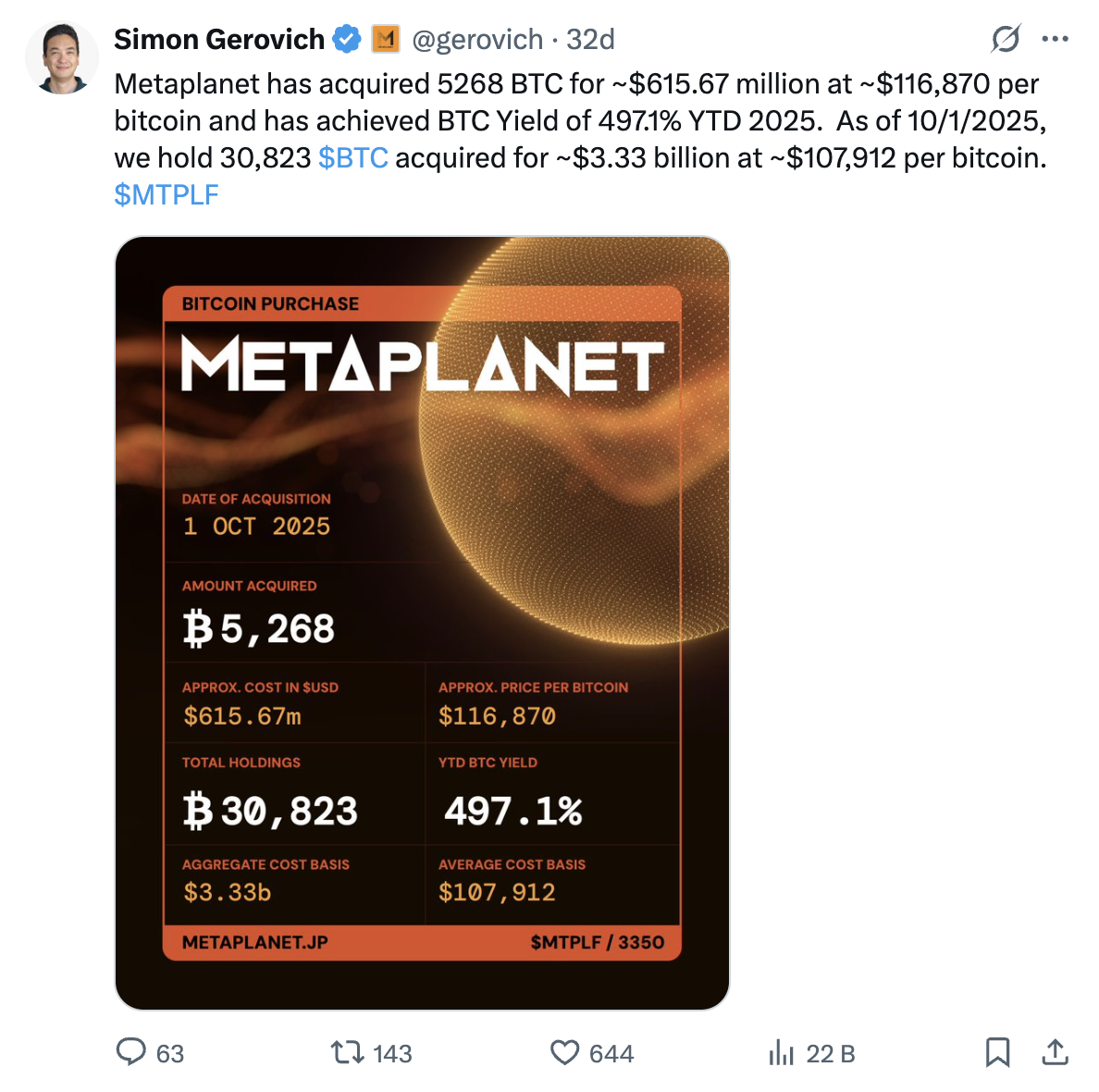Screen dimensions: 1099x1092
Task: Open Simon Gerovich's profile avatar
Action: (61, 58)
